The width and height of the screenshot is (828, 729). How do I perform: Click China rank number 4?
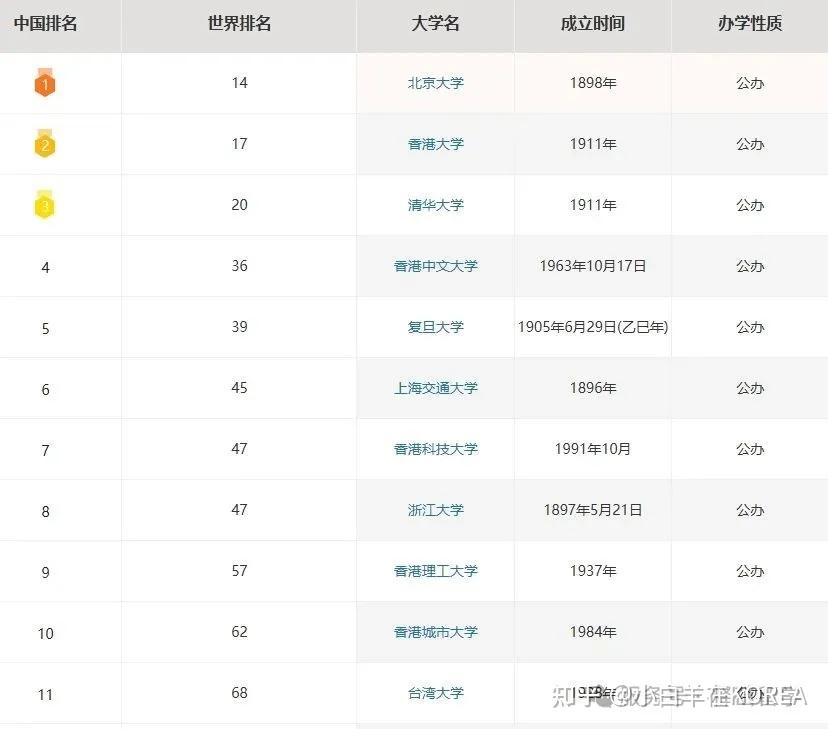click(x=45, y=268)
